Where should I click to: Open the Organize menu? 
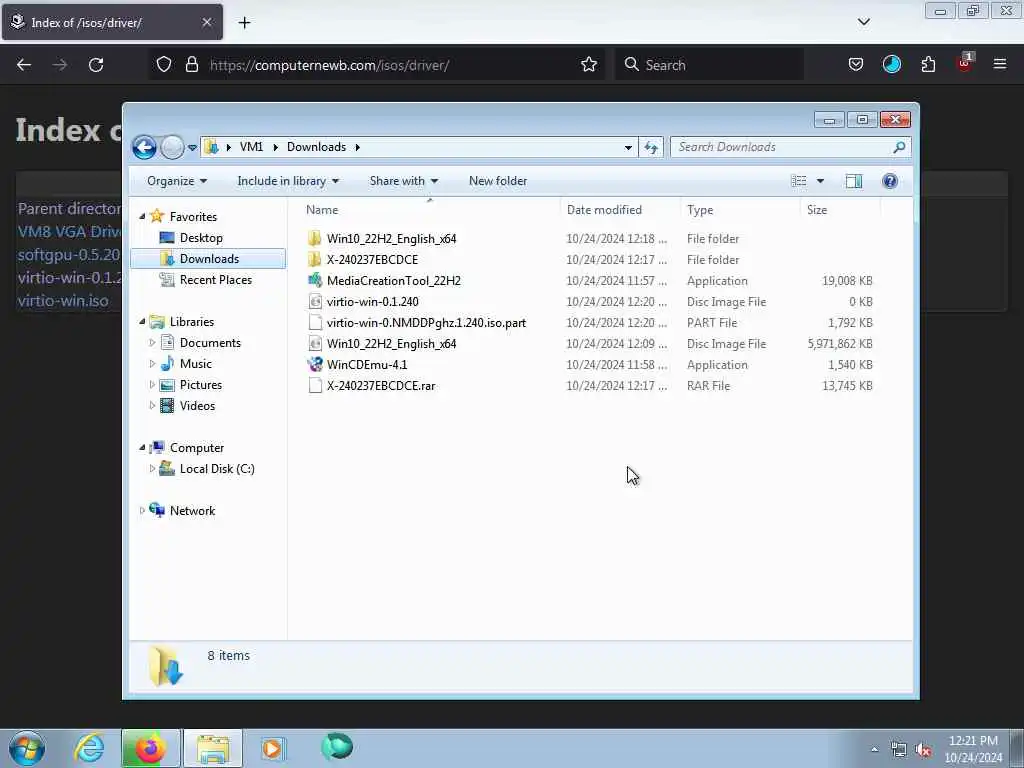click(x=177, y=181)
